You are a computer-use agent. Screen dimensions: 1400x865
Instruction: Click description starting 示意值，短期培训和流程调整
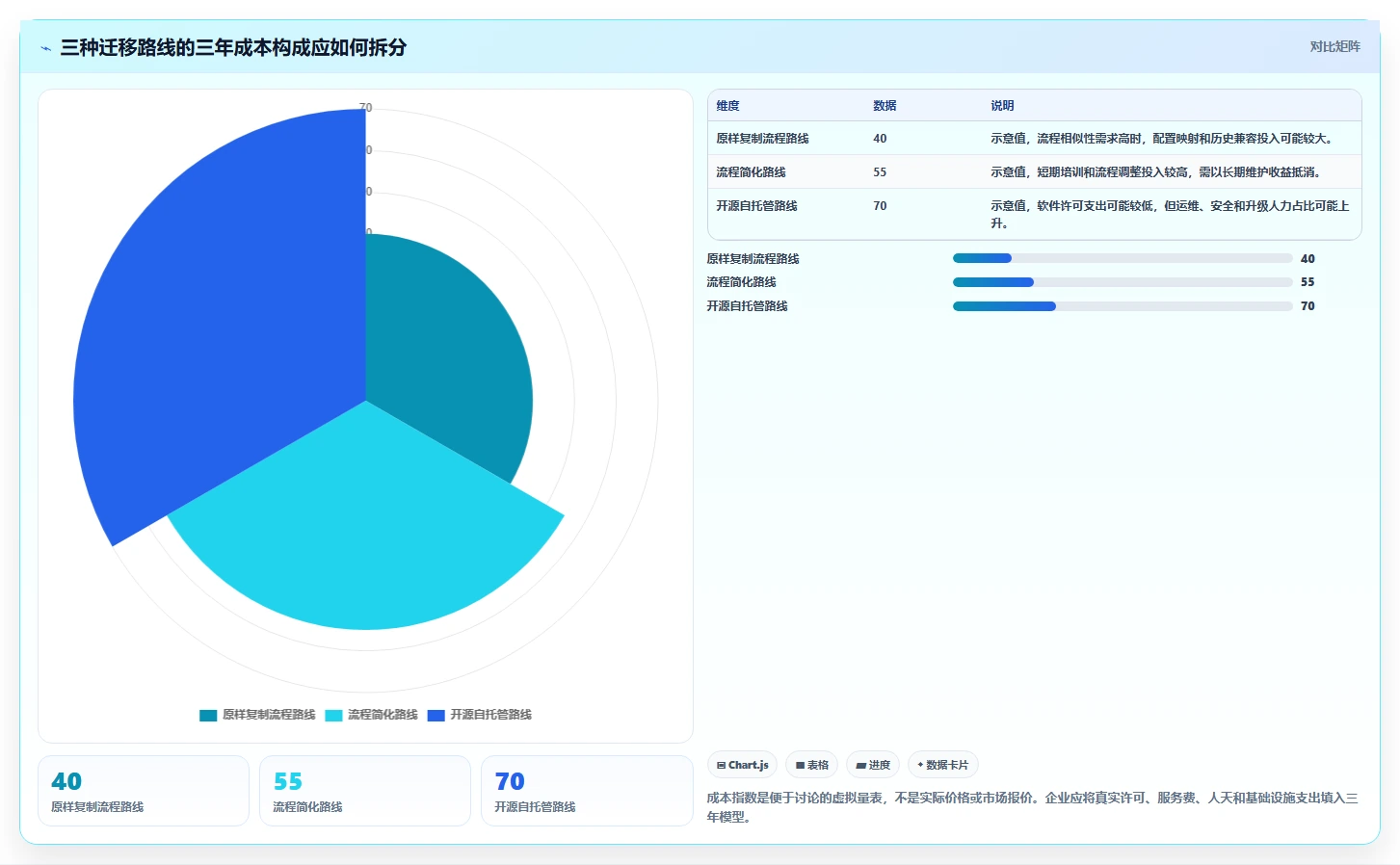[1156, 172]
